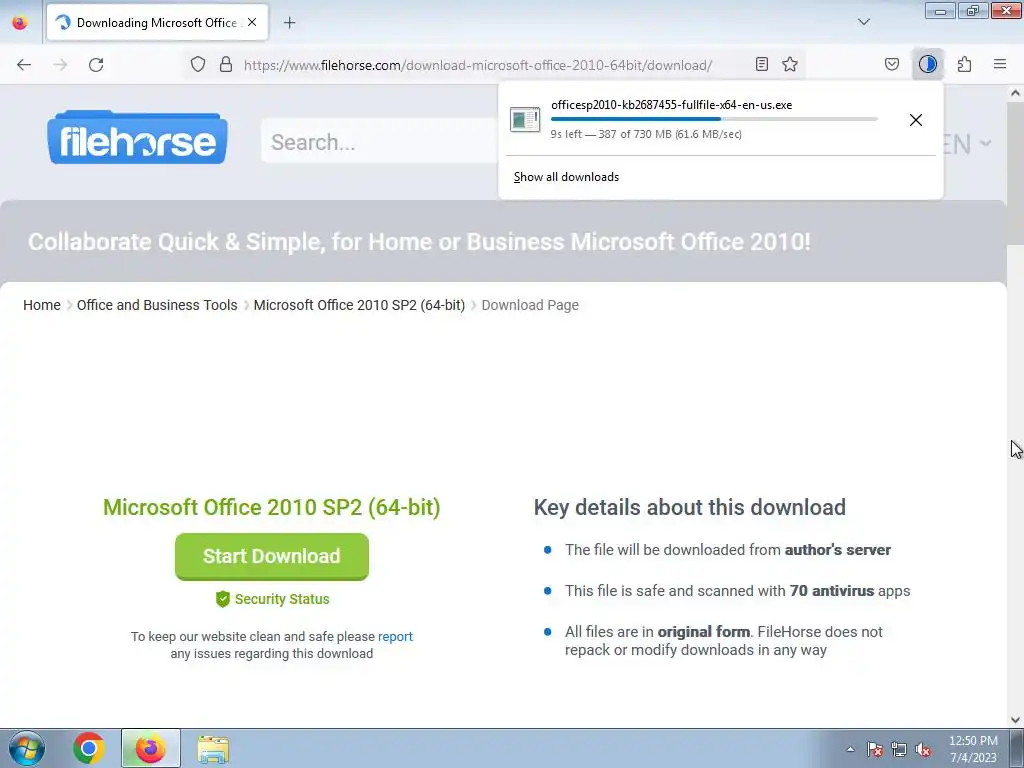
Task: Click the vertical scrollbar thumb
Action: tap(1016, 174)
